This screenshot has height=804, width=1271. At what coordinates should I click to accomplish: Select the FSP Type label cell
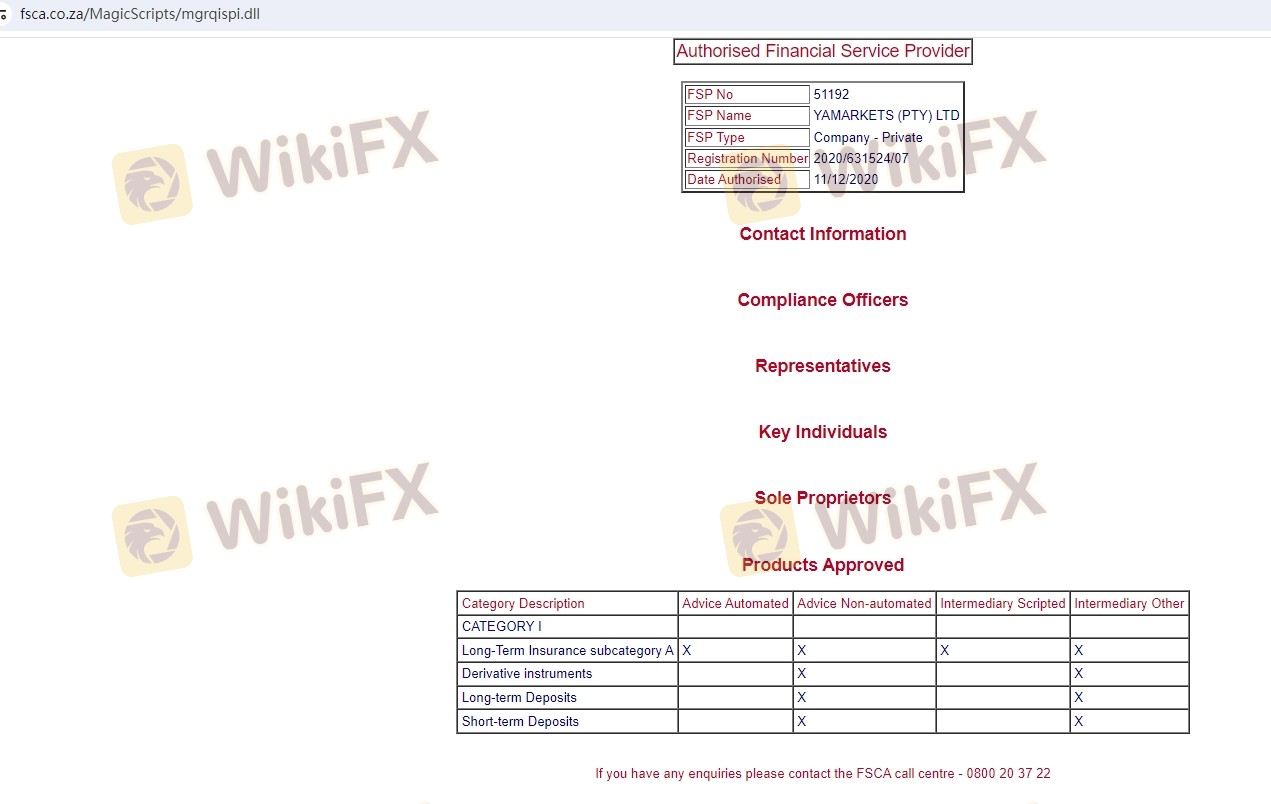[x=747, y=137]
